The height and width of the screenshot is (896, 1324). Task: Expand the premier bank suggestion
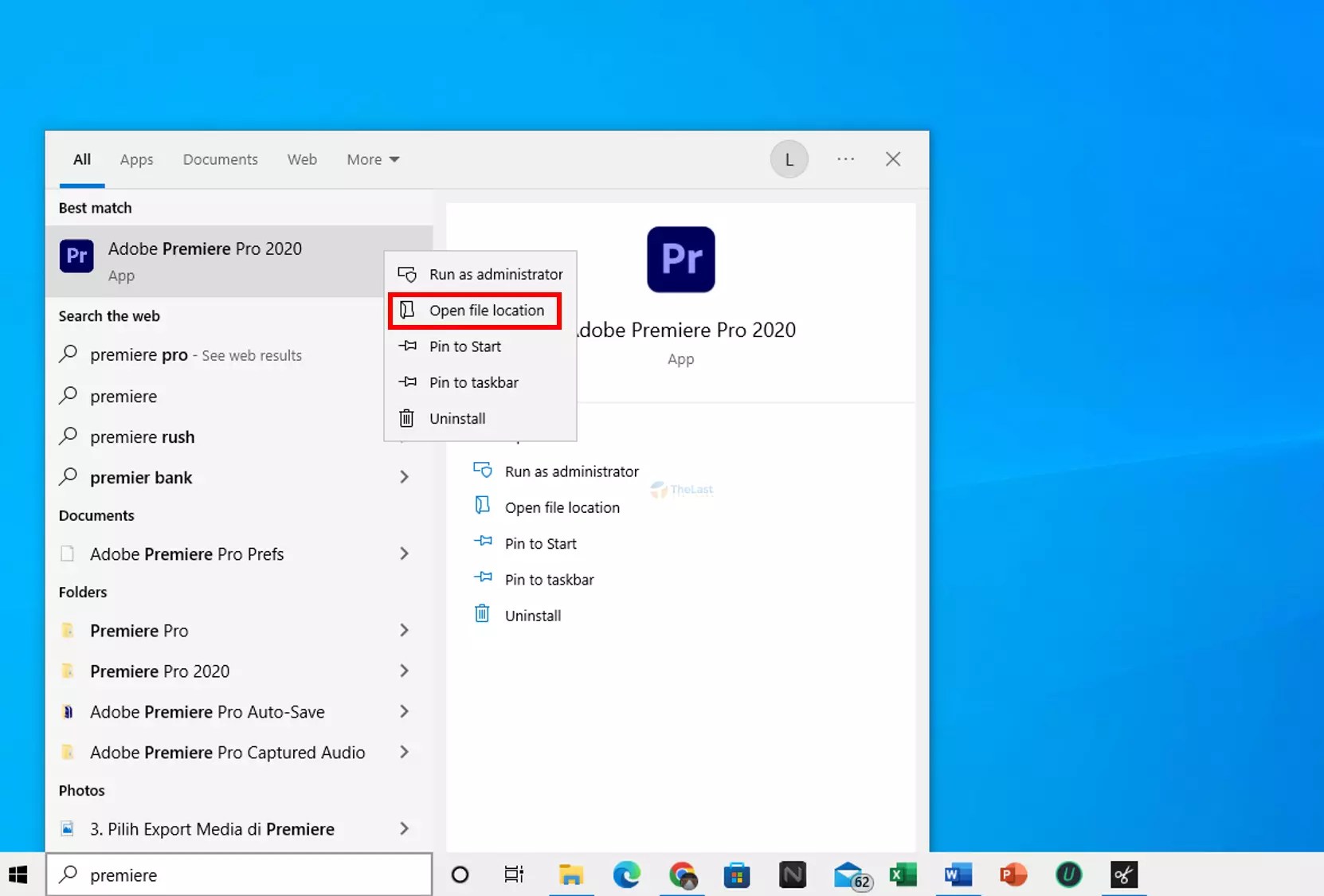click(x=405, y=476)
